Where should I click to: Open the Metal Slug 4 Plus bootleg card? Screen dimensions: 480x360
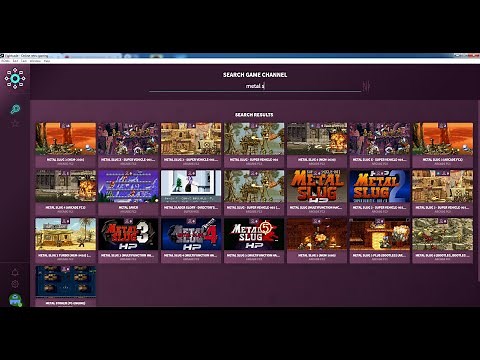pos(380,240)
